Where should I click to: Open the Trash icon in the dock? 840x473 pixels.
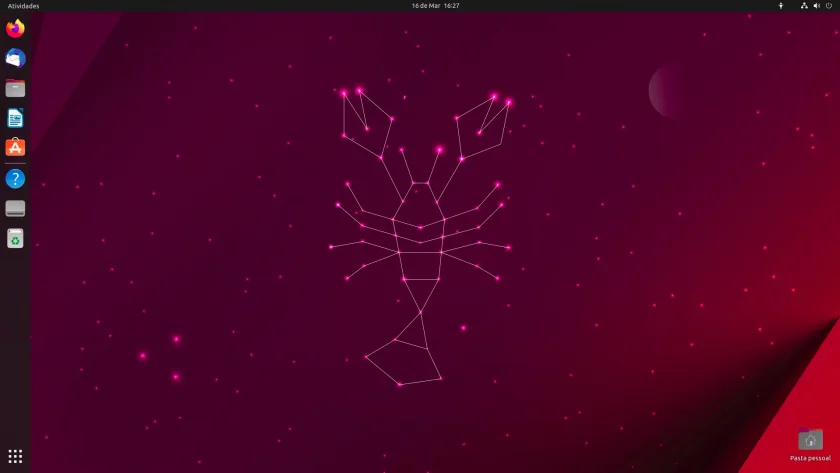coord(15,238)
